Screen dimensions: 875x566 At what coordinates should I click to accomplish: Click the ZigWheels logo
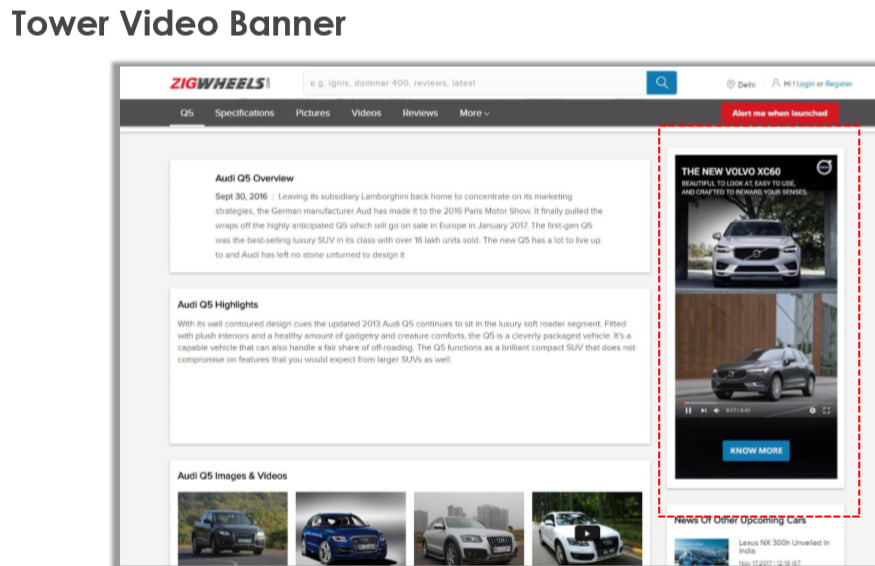(220, 83)
